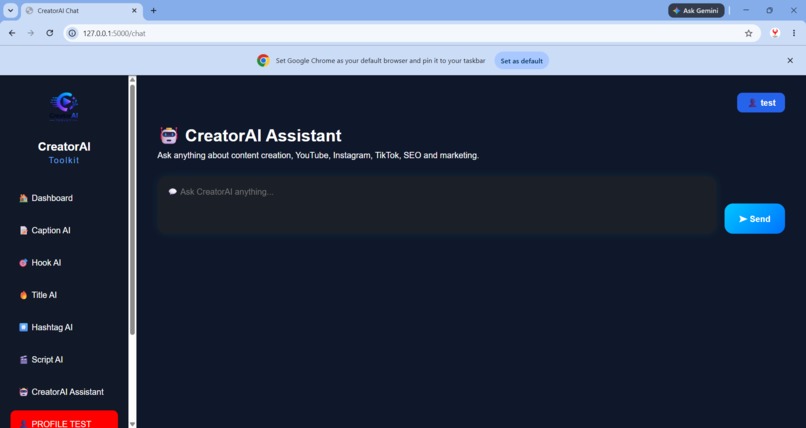Open the test user profile button

tap(761, 103)
